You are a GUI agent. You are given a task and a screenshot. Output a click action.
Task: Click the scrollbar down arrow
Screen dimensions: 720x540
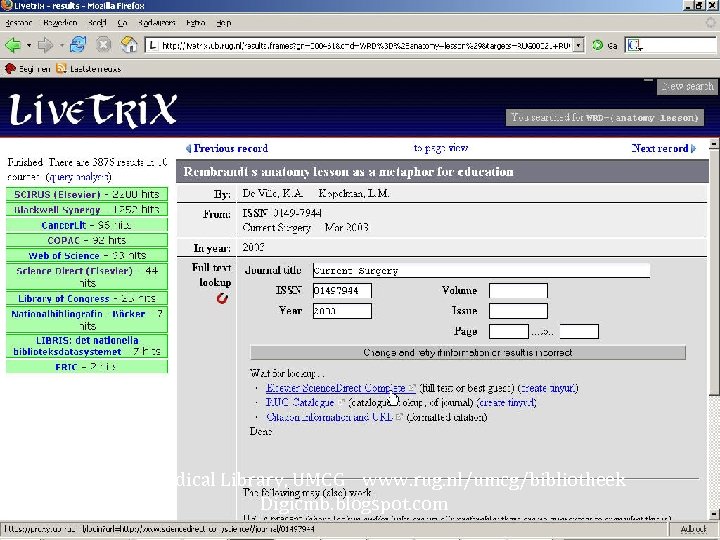click(714, 513)
